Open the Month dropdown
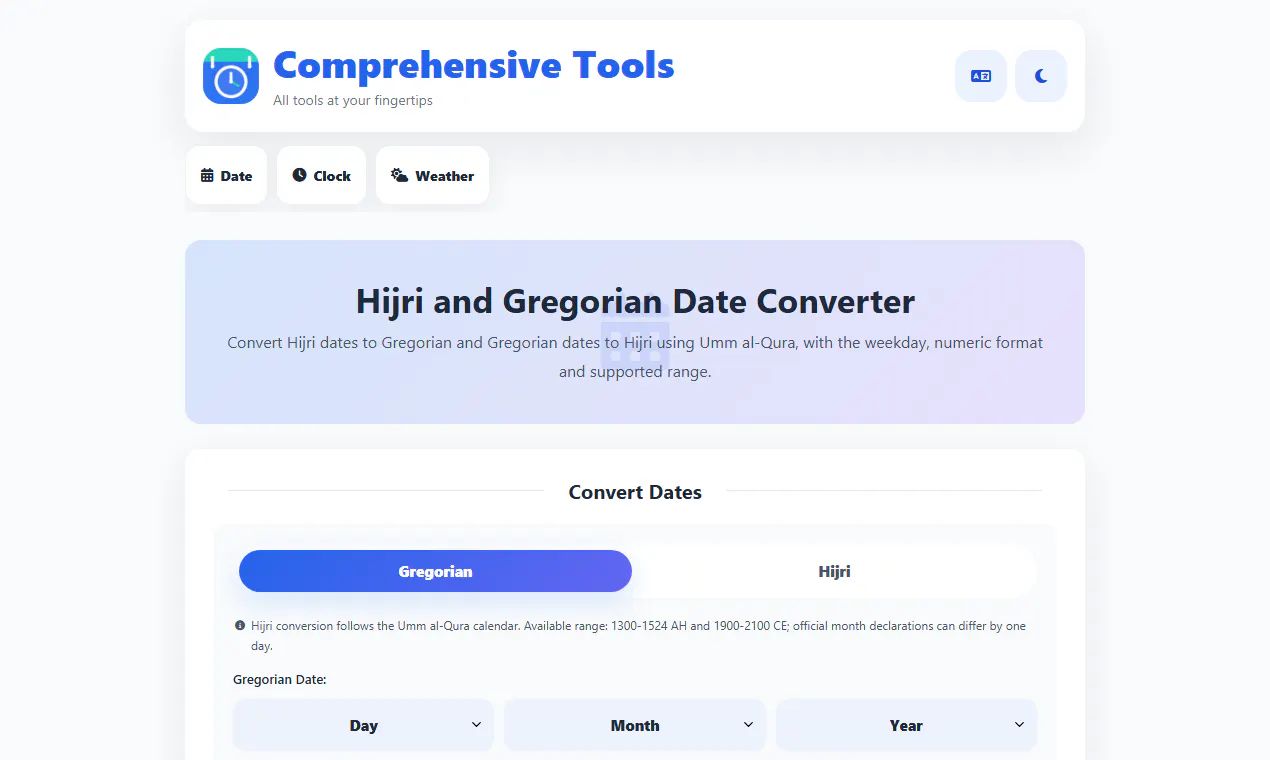Screen dimensions: 1270x760 (635, 725)
